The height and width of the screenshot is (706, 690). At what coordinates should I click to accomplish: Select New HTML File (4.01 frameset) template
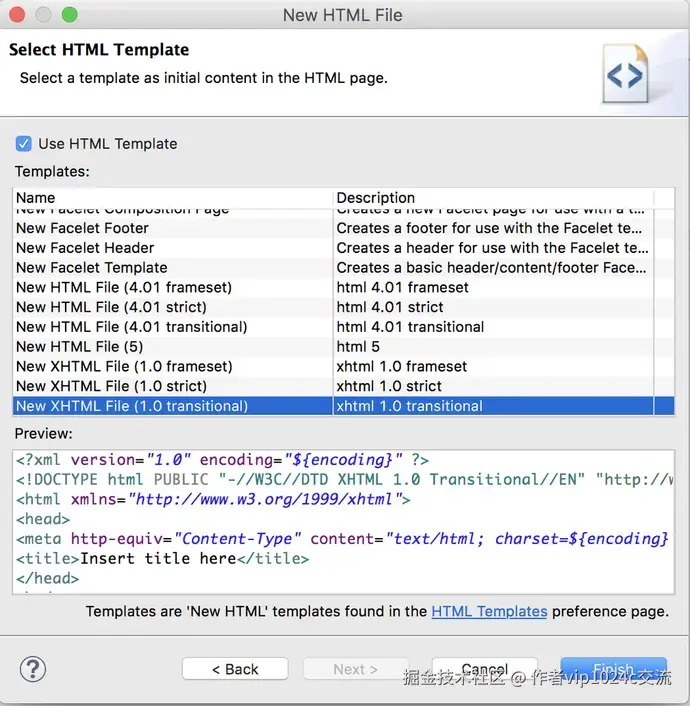[x=123, y=287]
